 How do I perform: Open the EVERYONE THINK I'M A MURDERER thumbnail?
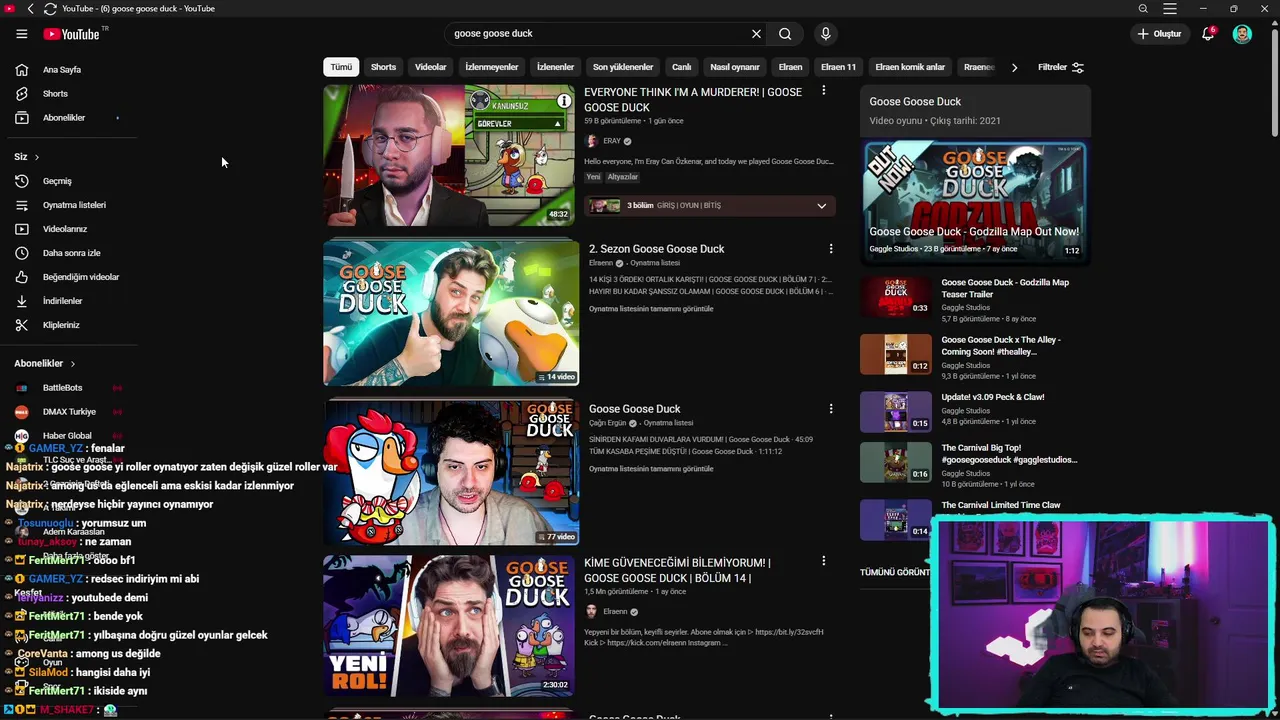[449, 155]
